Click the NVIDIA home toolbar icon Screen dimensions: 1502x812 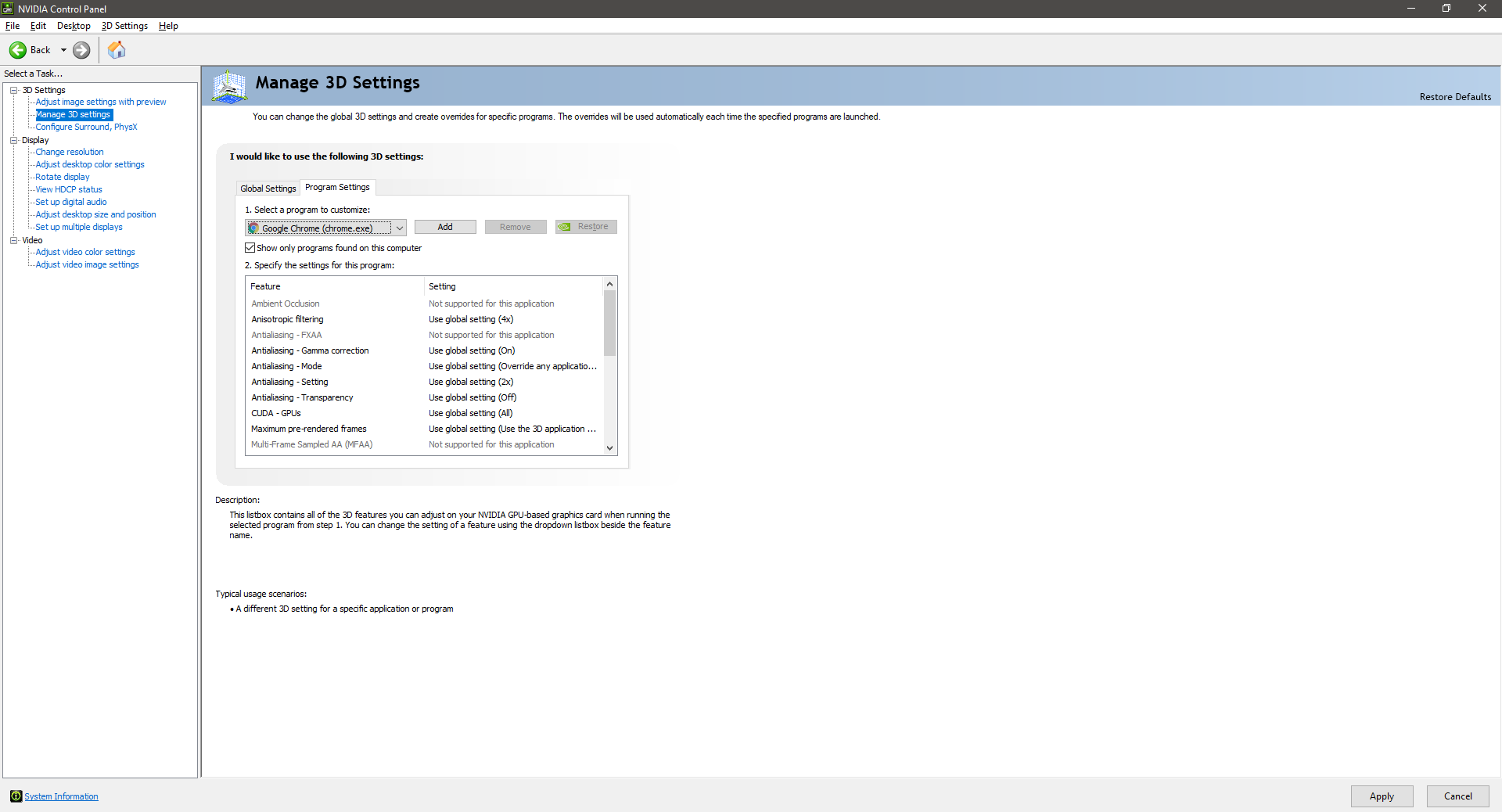click(116, 49)
